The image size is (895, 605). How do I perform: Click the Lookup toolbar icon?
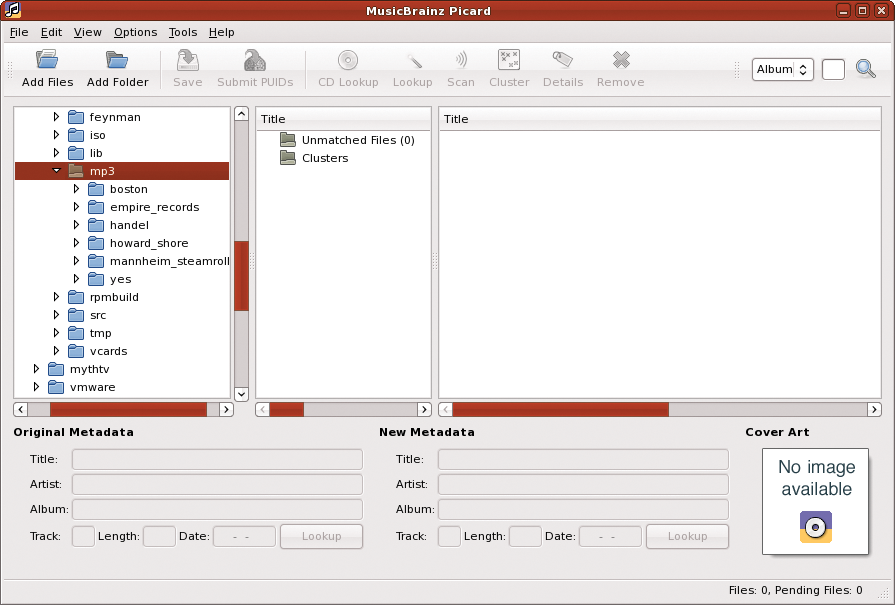click(414, 60)
